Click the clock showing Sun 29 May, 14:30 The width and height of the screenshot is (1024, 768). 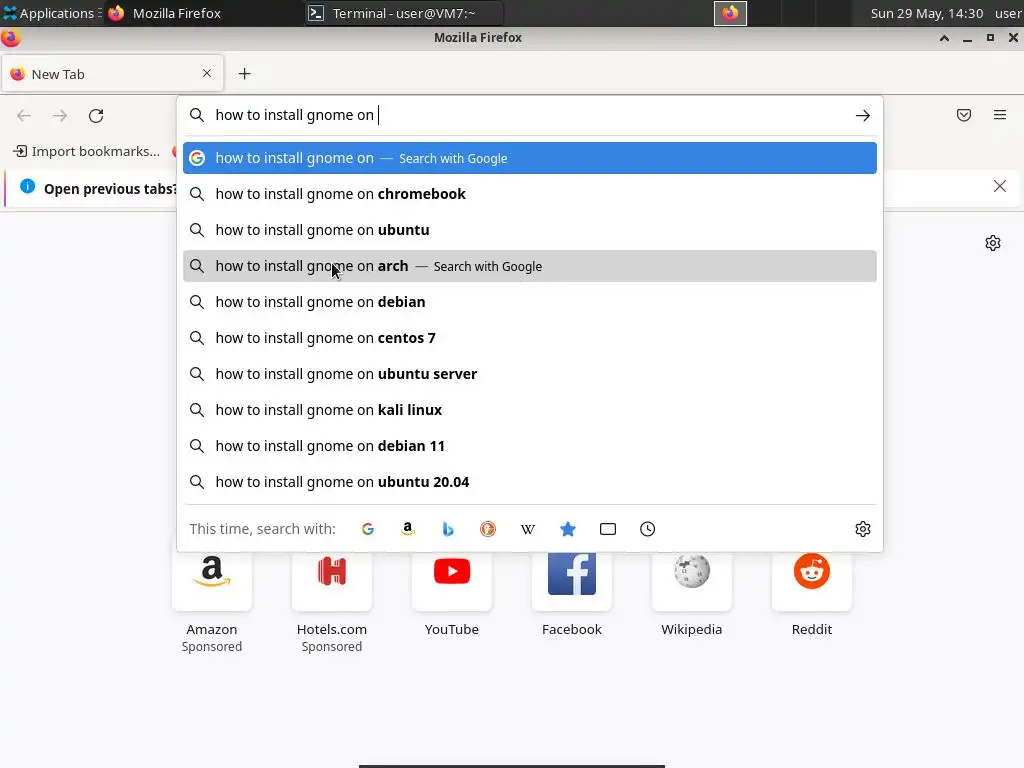(x=927, y=13)
